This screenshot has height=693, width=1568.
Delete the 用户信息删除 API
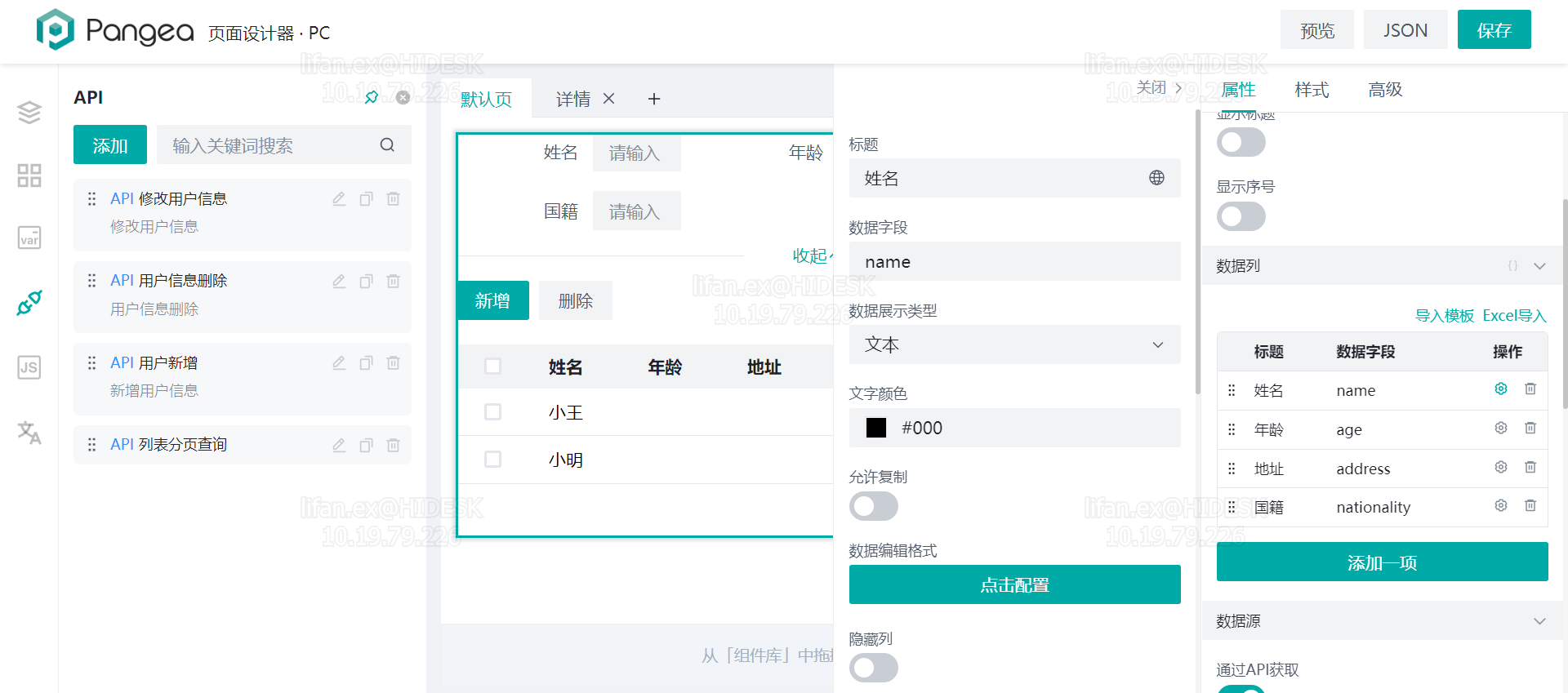tap(393, 281)
